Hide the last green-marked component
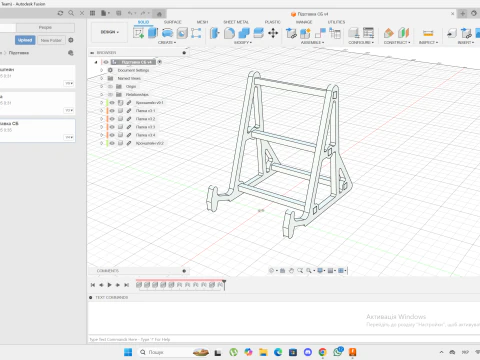Image resolution: width=480 pixels, height=360 pixels. (112, 143)
